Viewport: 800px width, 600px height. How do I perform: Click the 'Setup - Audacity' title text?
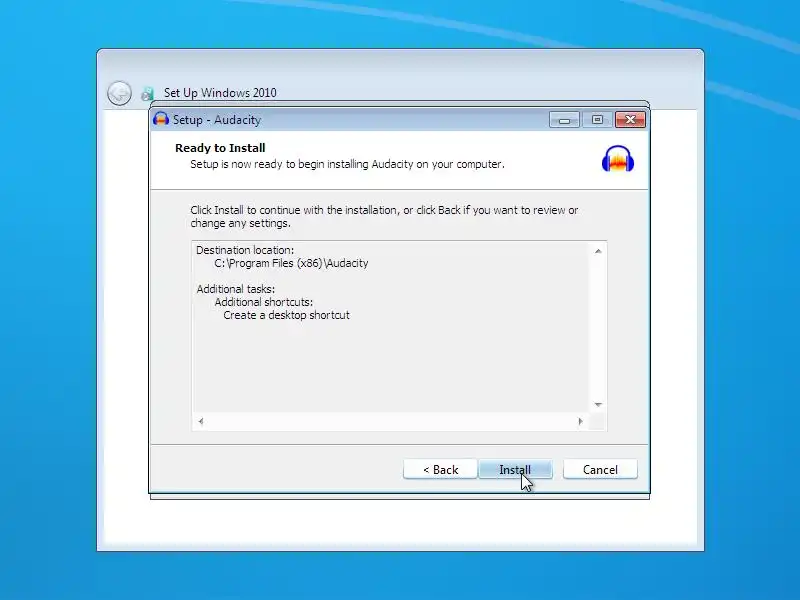217,120
